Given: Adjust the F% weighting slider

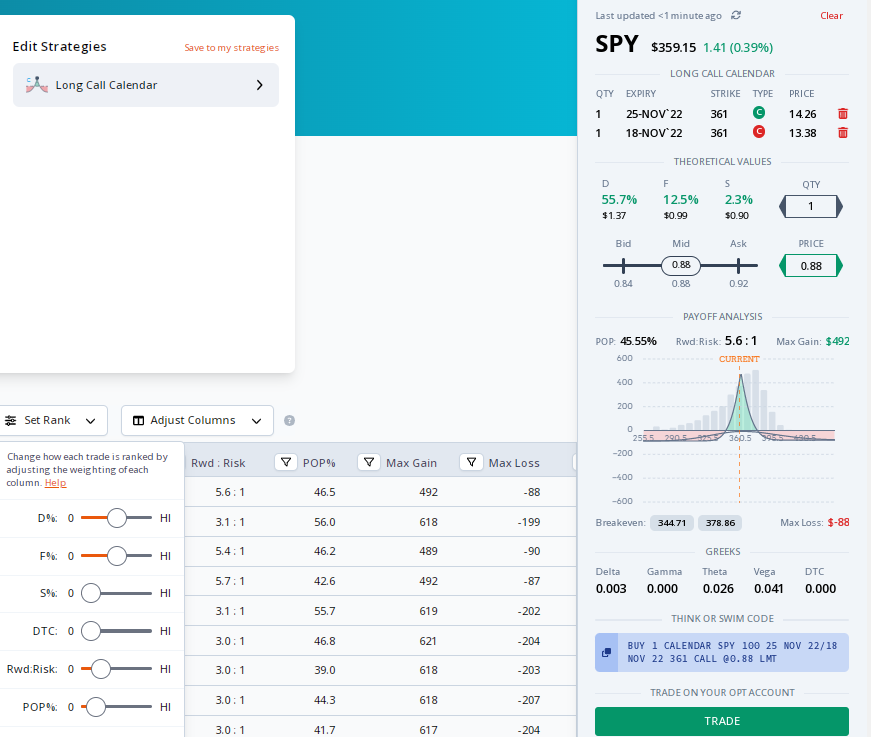Looking at the screenshot, I should [x=117, y=555].
